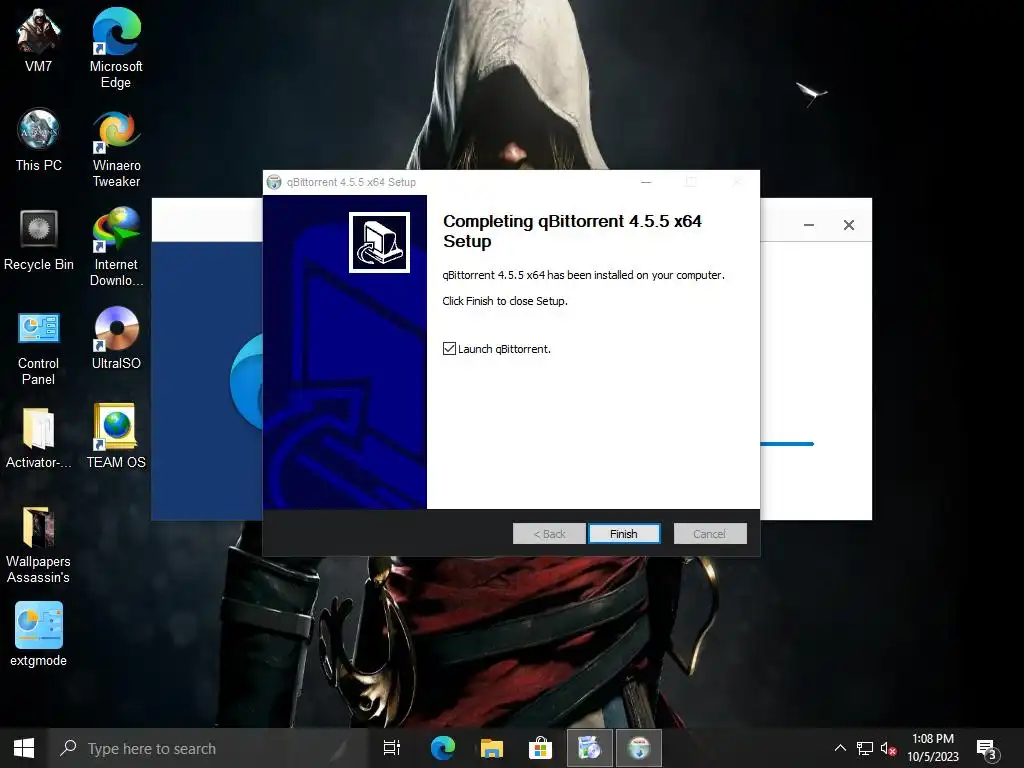Click the greyed-out Cancel button

(710, 534)
